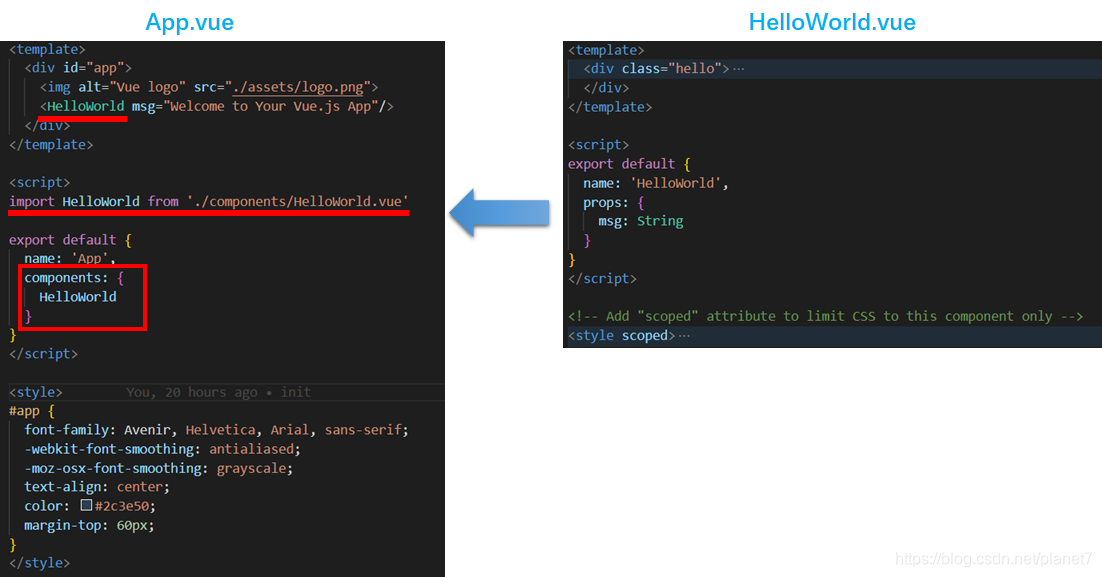Click msg: String prop definition
The width and height of the screenshot is (1102, 577).
640,221
